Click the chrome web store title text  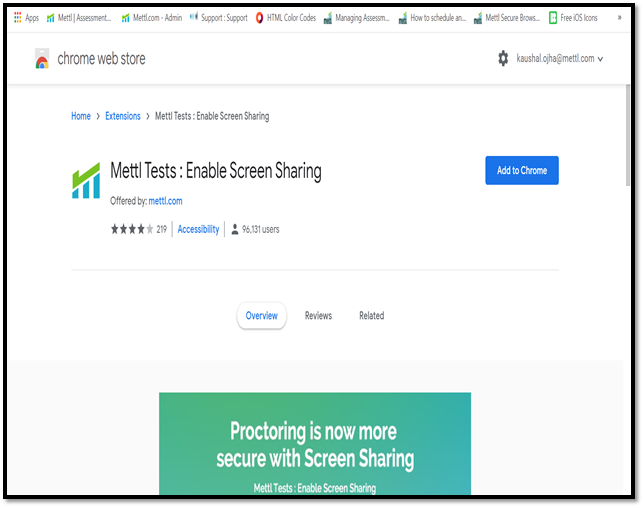coord(101,59)
